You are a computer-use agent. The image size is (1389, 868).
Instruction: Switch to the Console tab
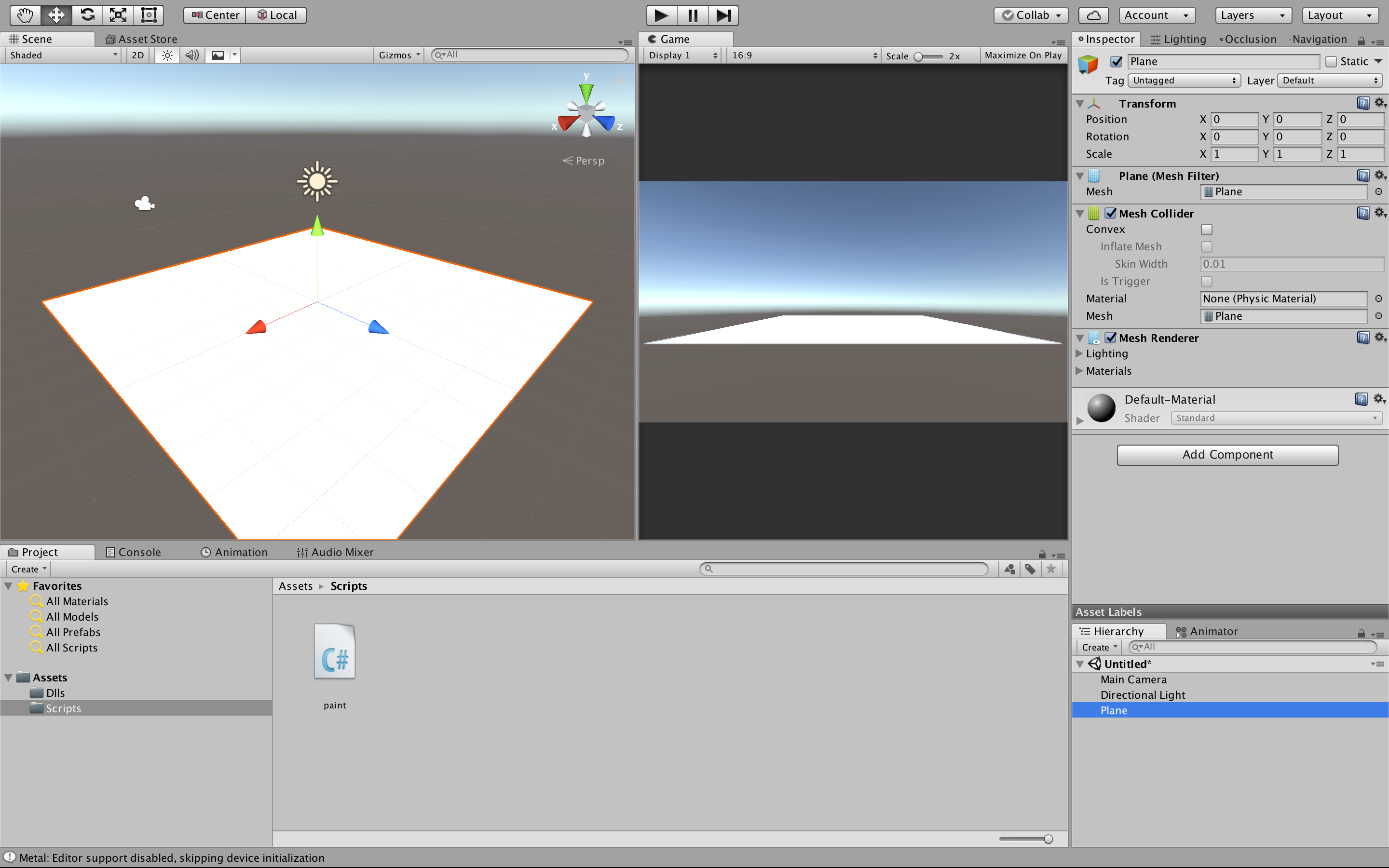coord(133,552)
